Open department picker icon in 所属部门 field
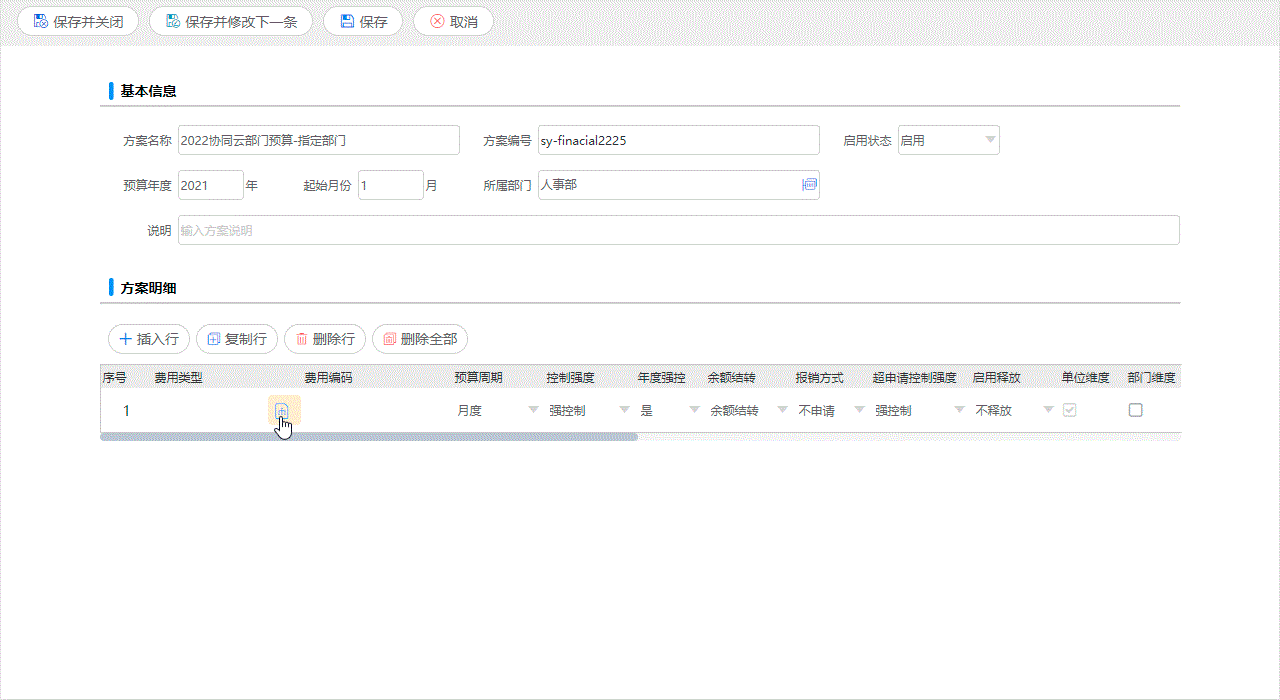Screen dimensions: 1280x700 [x=809, y=185]
